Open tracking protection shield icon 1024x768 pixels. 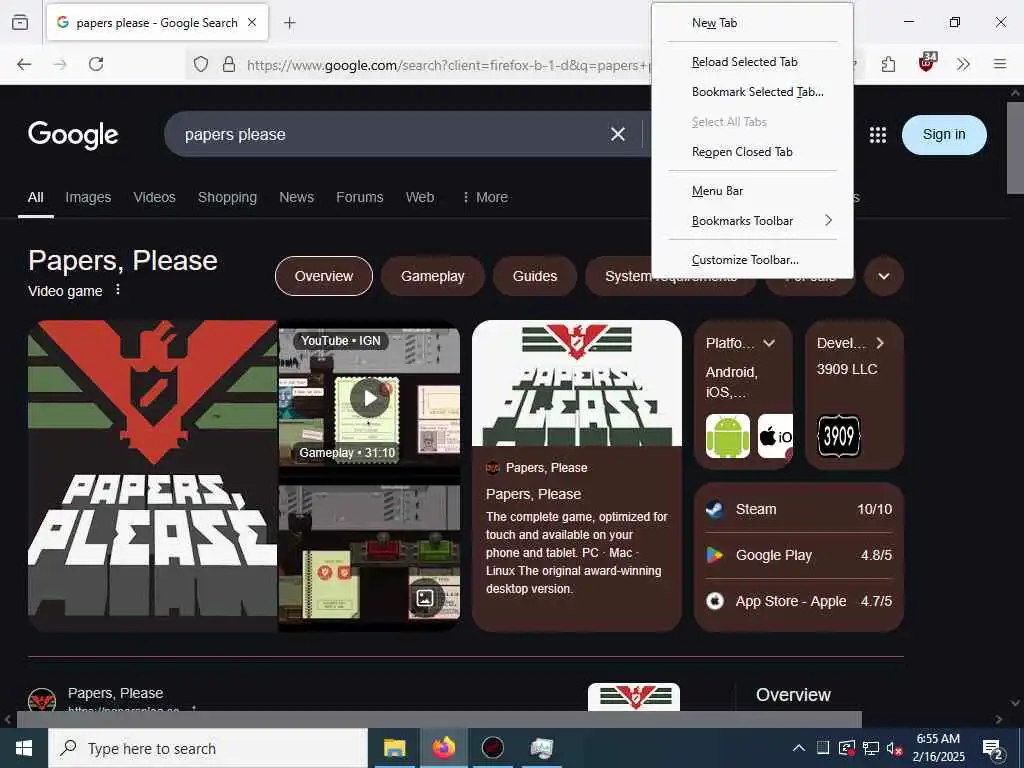point(201,64)
